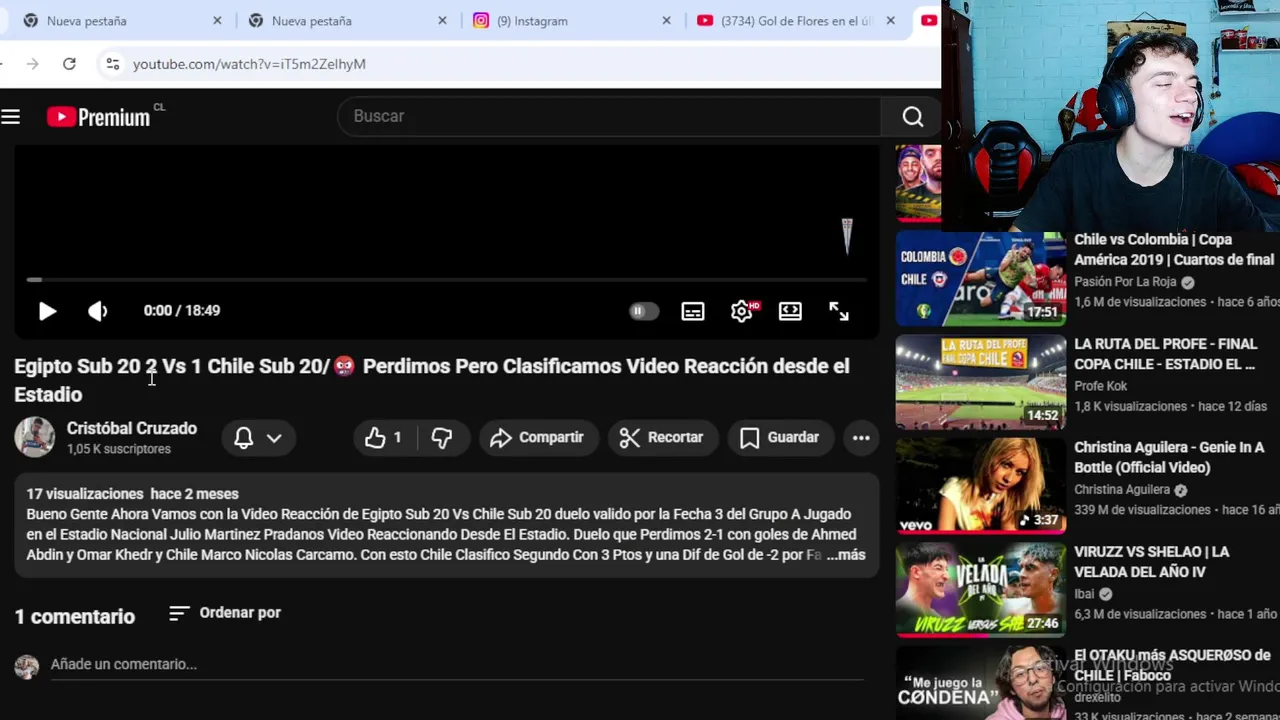Open the Ordenar por sort menu

coord(225,613)
